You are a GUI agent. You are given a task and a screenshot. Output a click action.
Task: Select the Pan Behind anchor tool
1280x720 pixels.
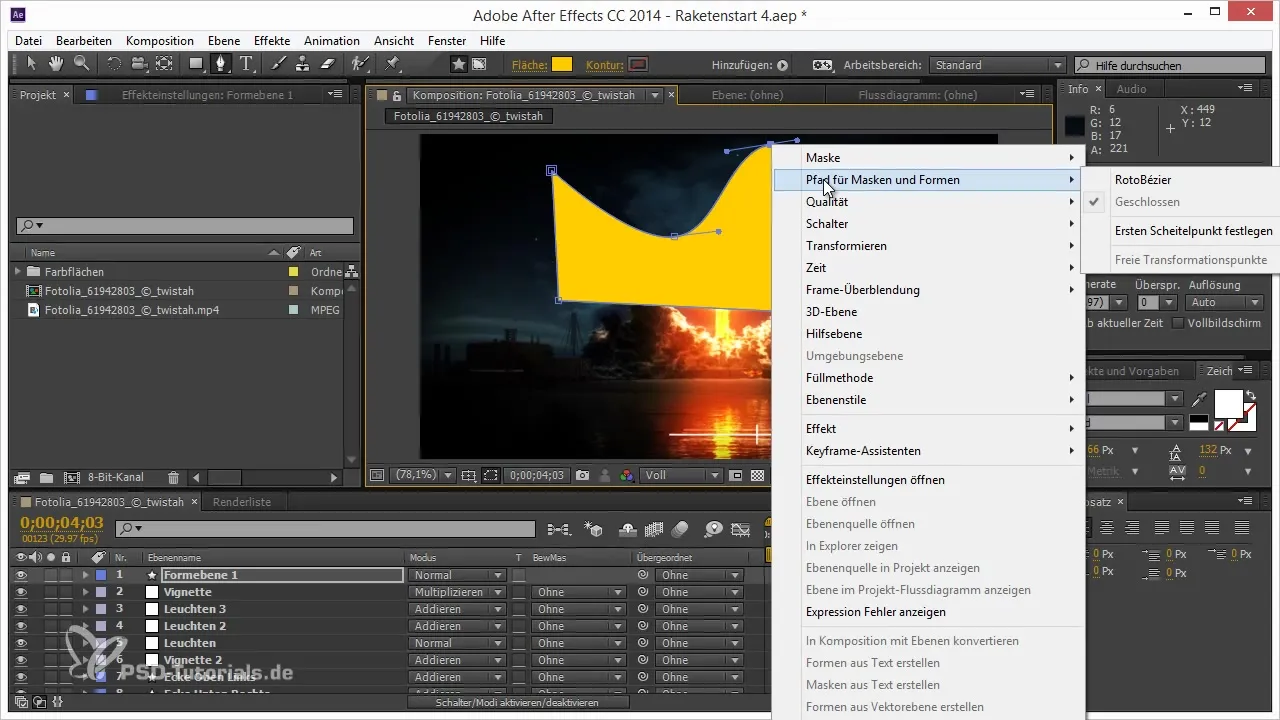164,64
